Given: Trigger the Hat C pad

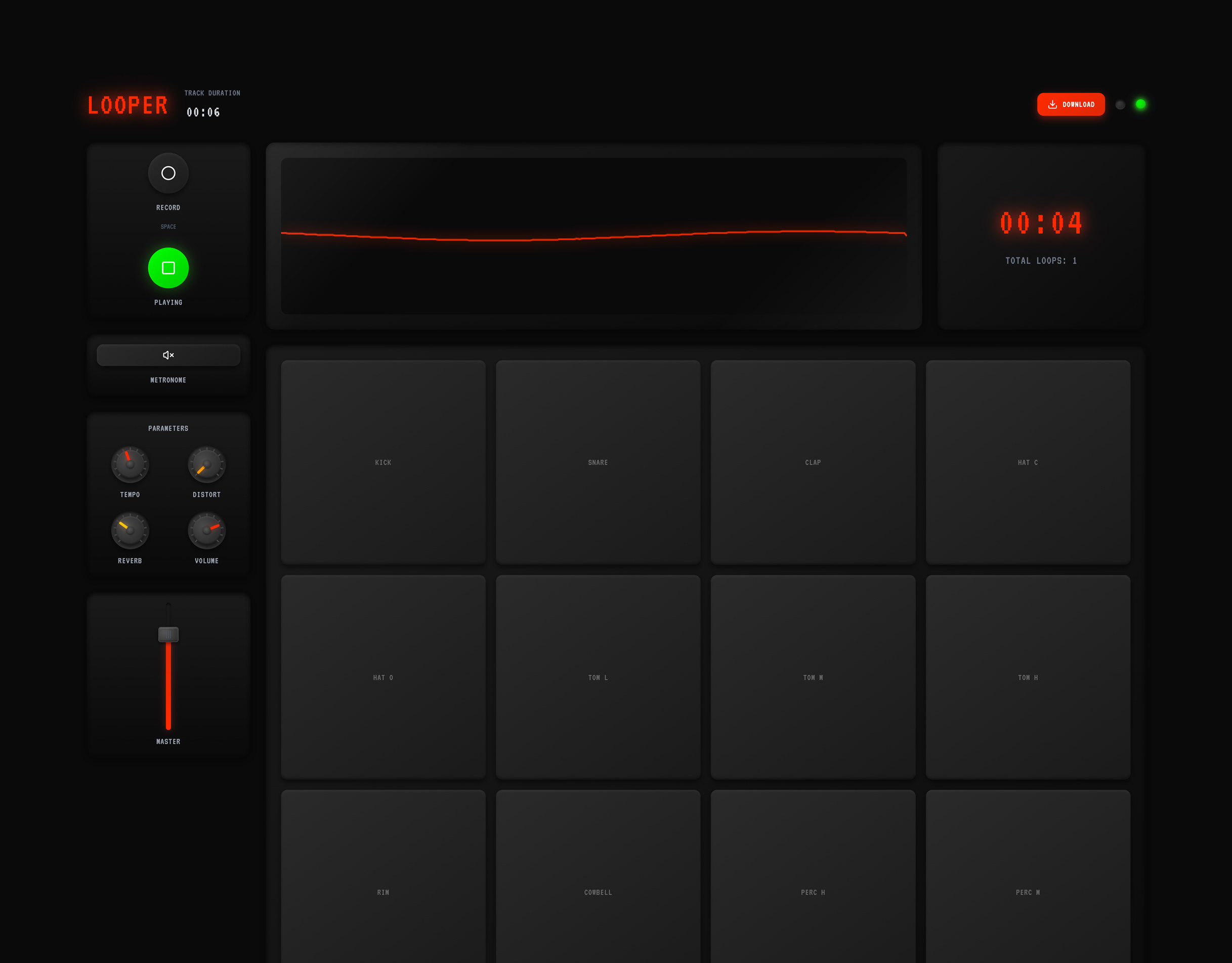Looking at the screenshot, I should [x=1027, y=462].
